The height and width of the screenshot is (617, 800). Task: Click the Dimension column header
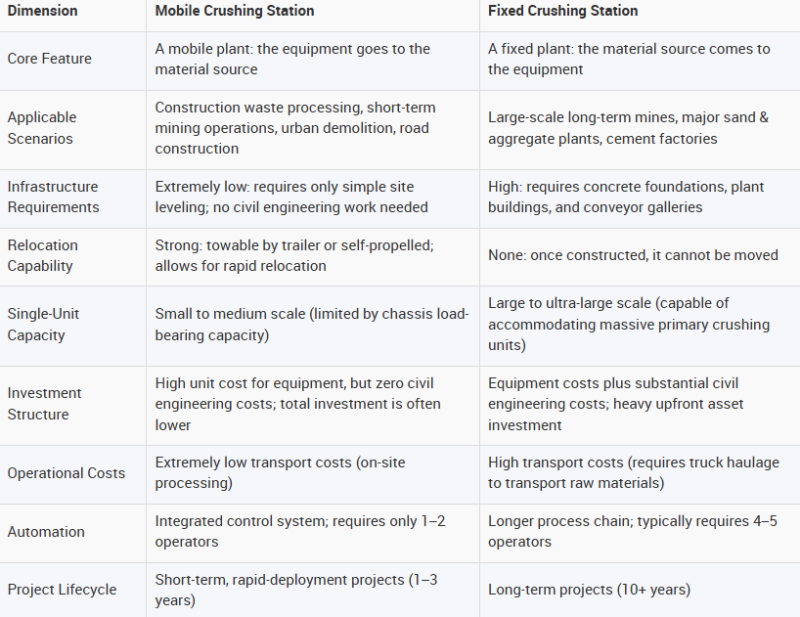pyautogui.click(x=42, y=11)
